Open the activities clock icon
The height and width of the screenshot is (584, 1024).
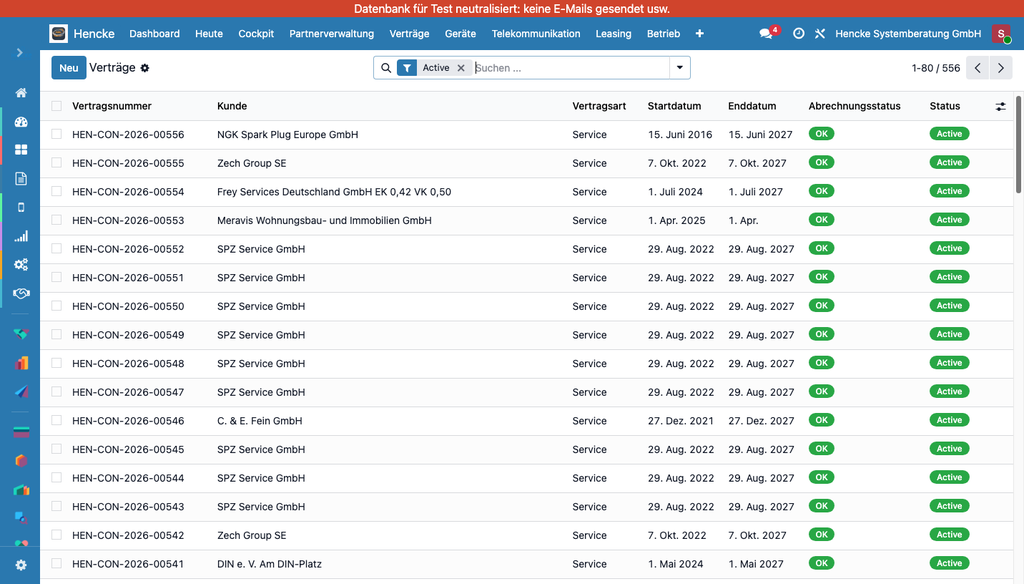[x=798, y=34]
